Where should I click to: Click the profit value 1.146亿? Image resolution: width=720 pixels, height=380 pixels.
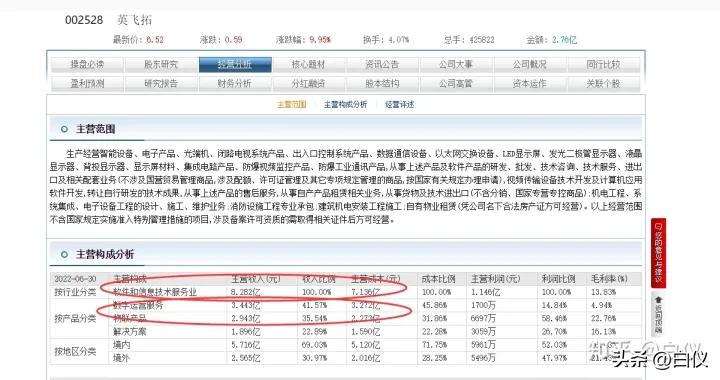pyautogui.click(x=485, y=292)
